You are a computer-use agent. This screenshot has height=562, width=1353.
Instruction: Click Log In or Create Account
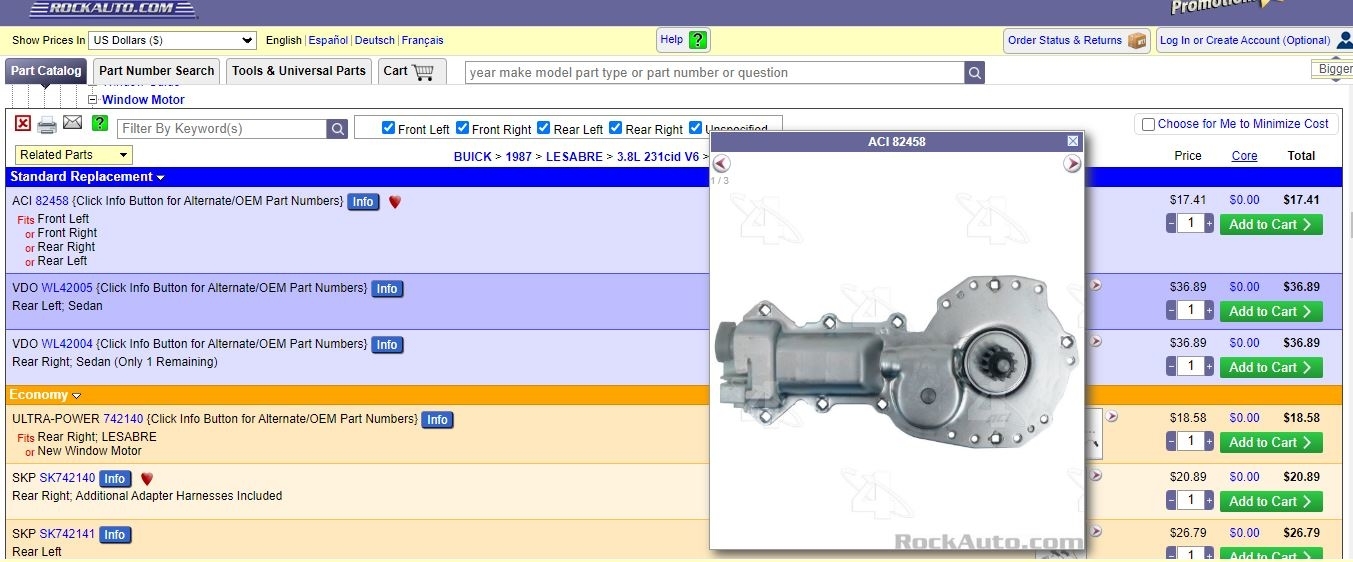tap(1245, 40)
